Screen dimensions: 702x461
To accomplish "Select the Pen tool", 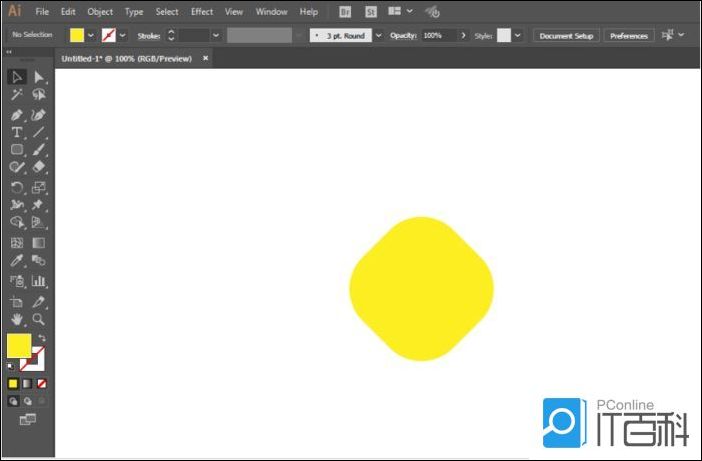I will click(17, 114).
